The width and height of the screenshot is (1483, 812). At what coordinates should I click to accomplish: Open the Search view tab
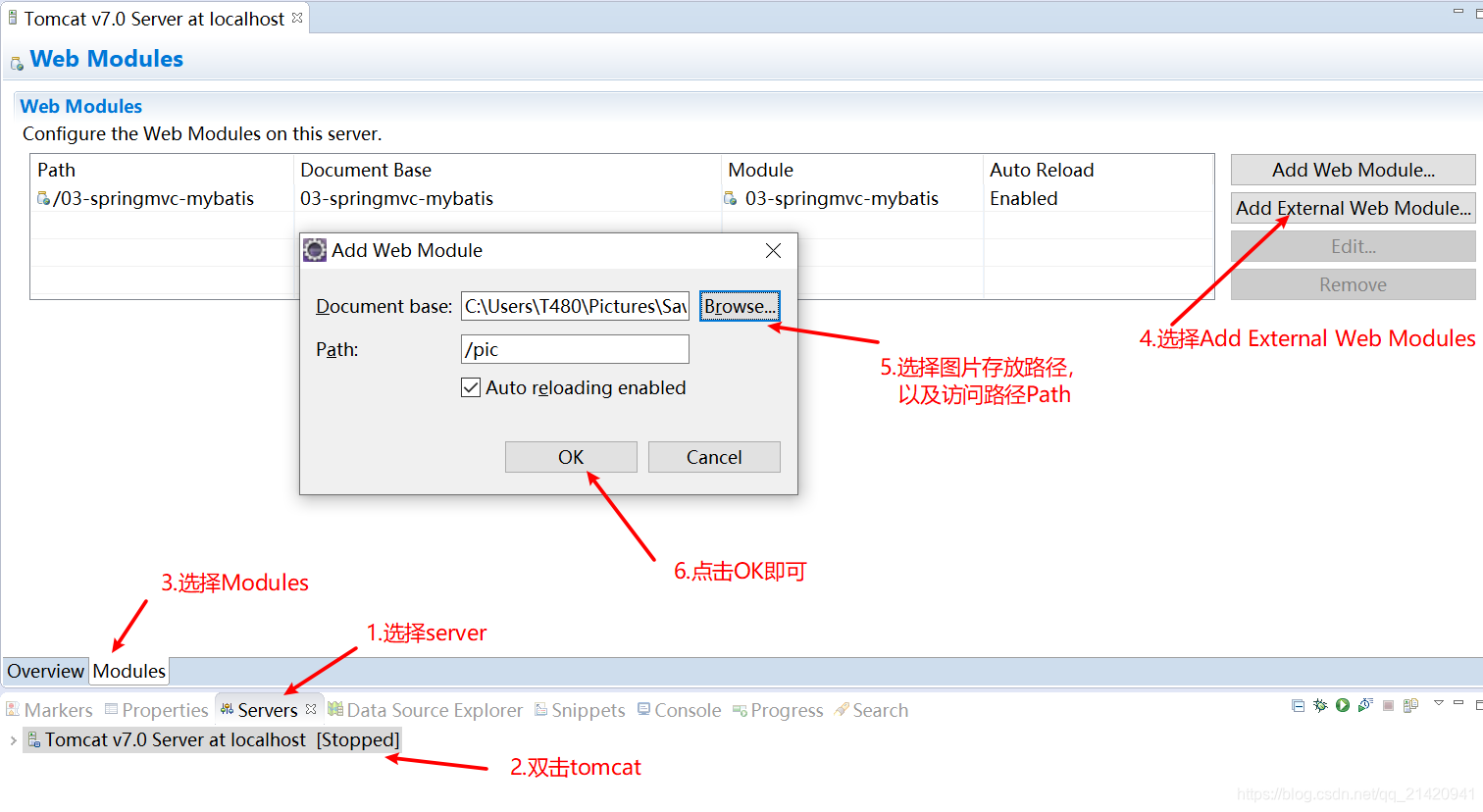coord(872,710)
